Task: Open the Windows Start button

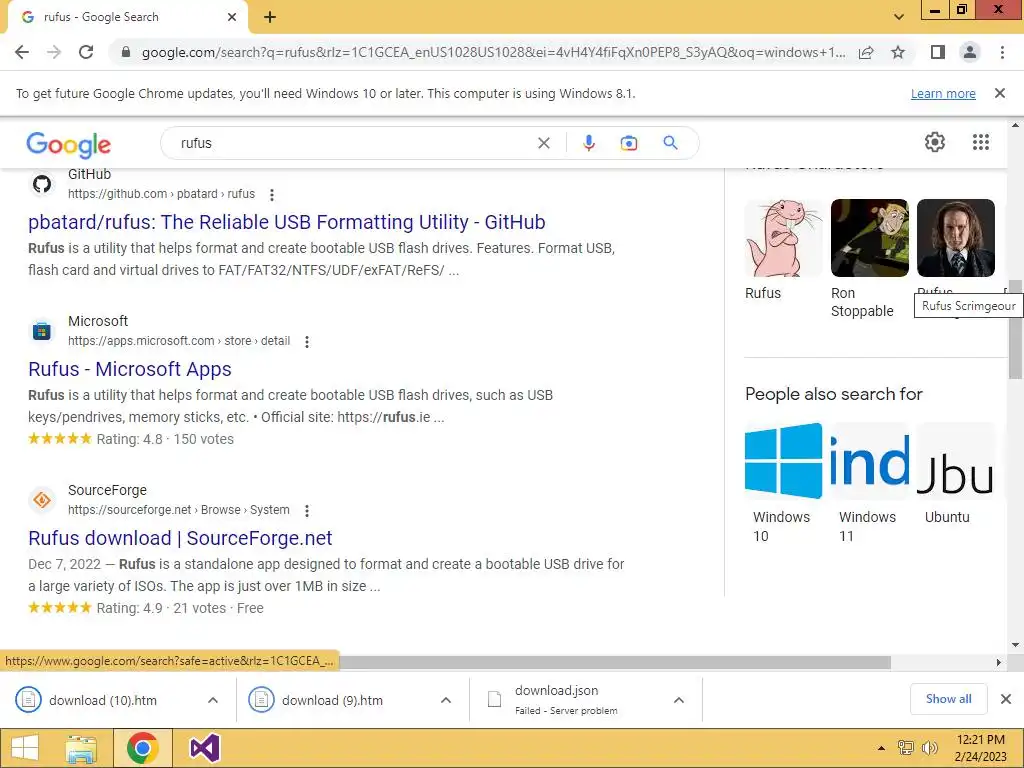Action: point(24,748)
